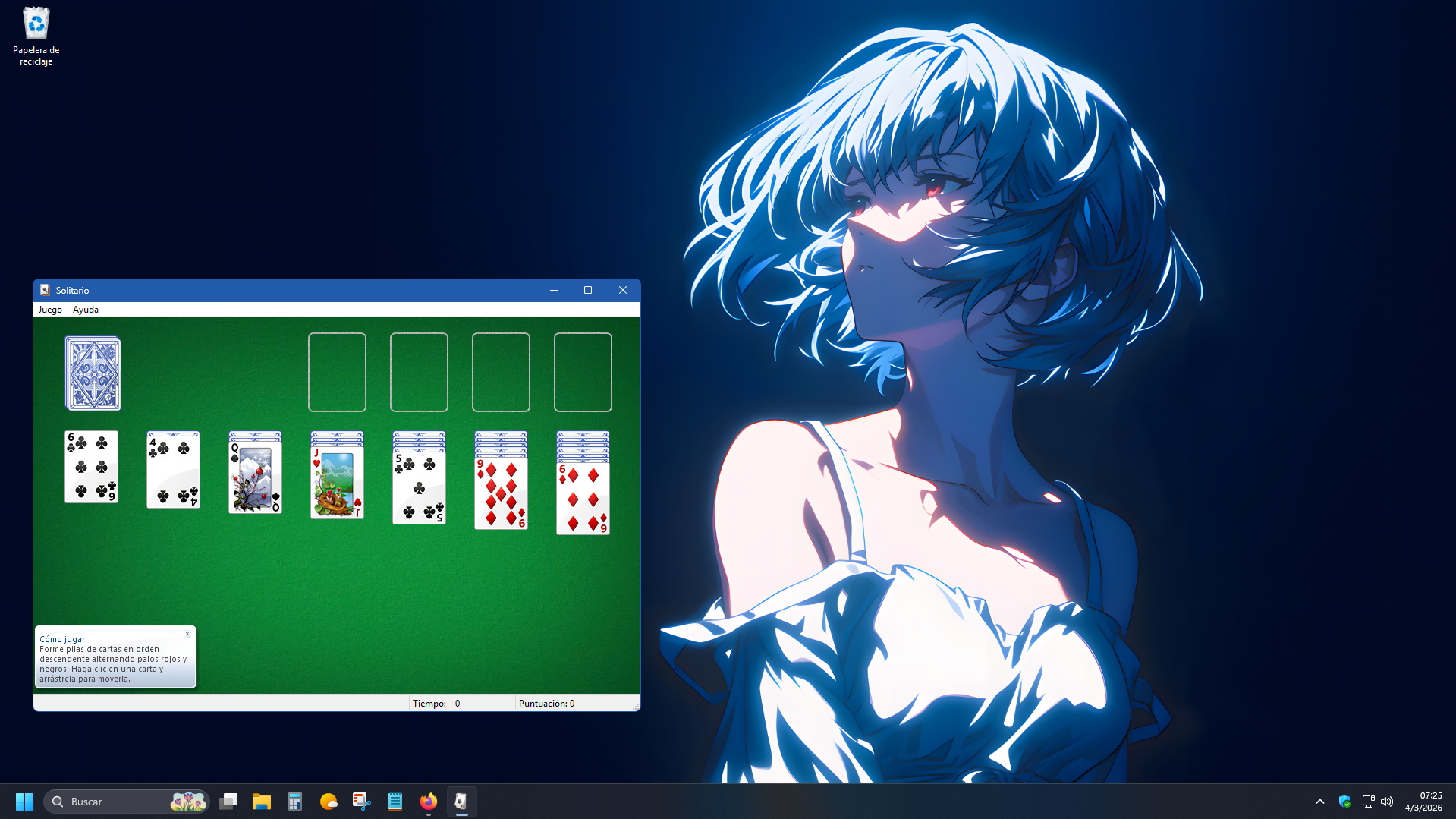Click the Solitario title bar app icon
This screenshot has height=819, width=1456.
click(x=45, y=290)
